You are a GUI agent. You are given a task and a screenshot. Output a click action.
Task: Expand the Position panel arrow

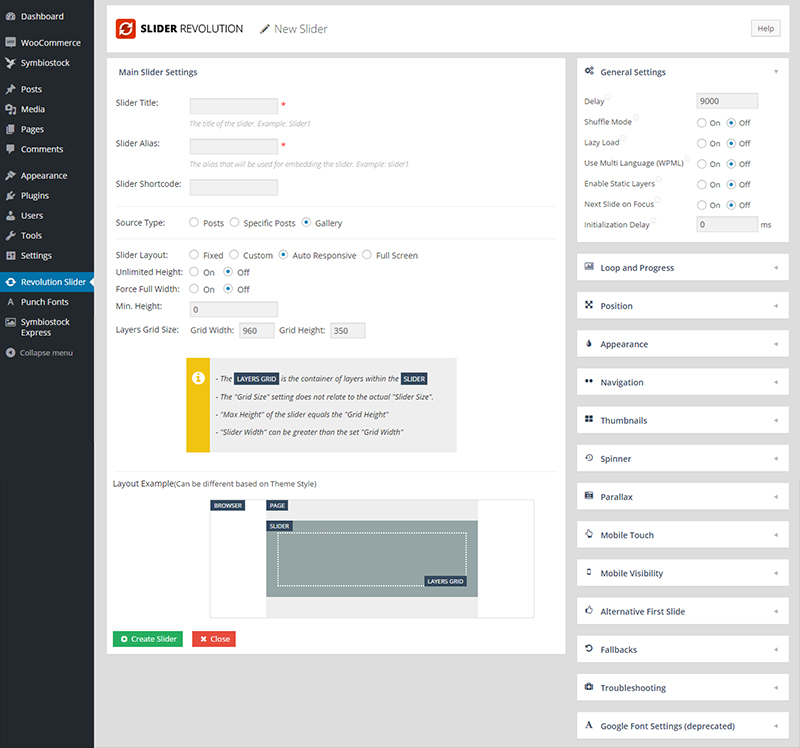(x=776, y=306)
